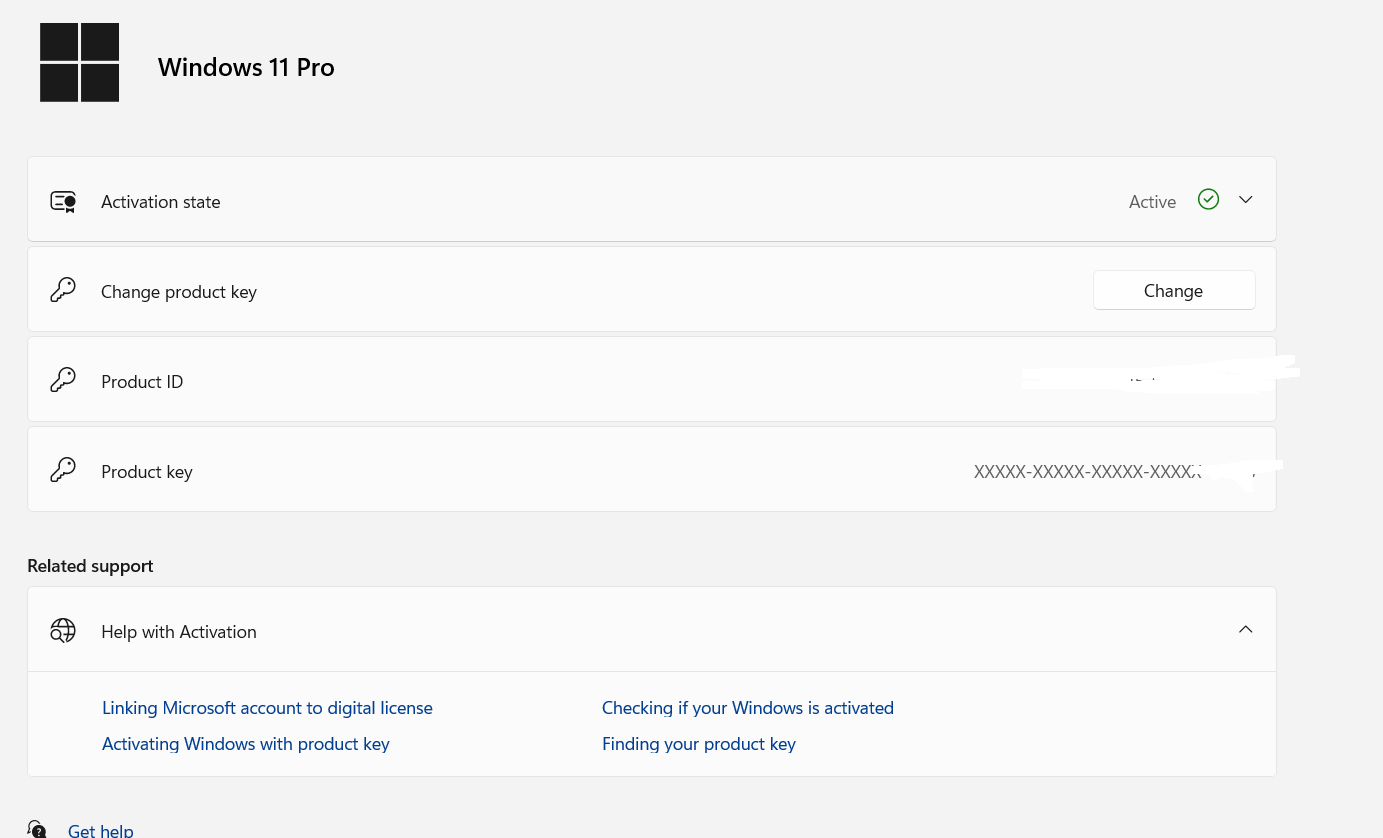Click the Change button for product key
The height and width of the screenshot is (838, 1383).
coord(1174,290)
